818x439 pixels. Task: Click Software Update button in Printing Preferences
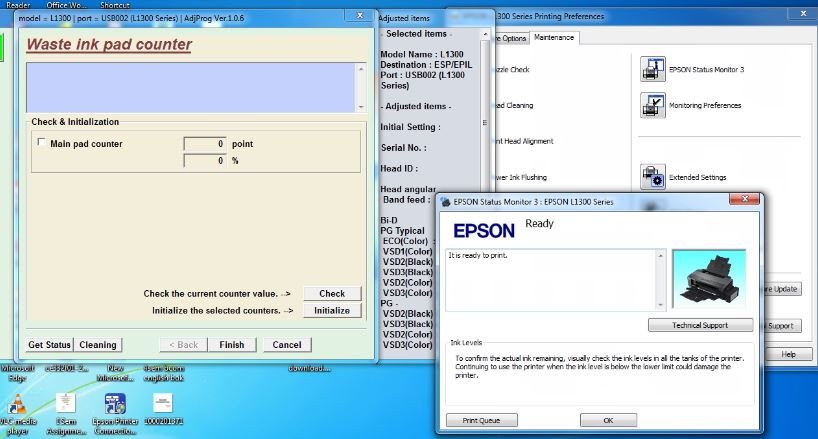pos(781,289)
